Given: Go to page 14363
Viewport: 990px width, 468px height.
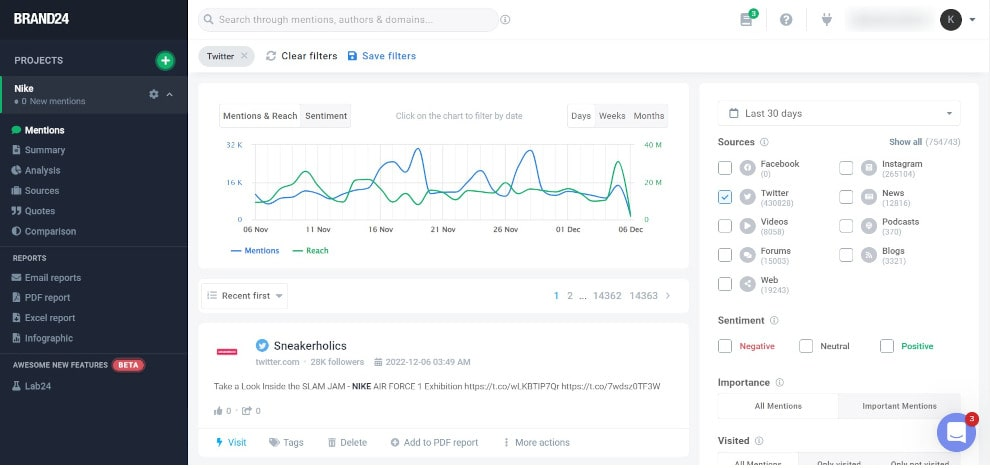Looking at the screenshot, I should (643, 296).
